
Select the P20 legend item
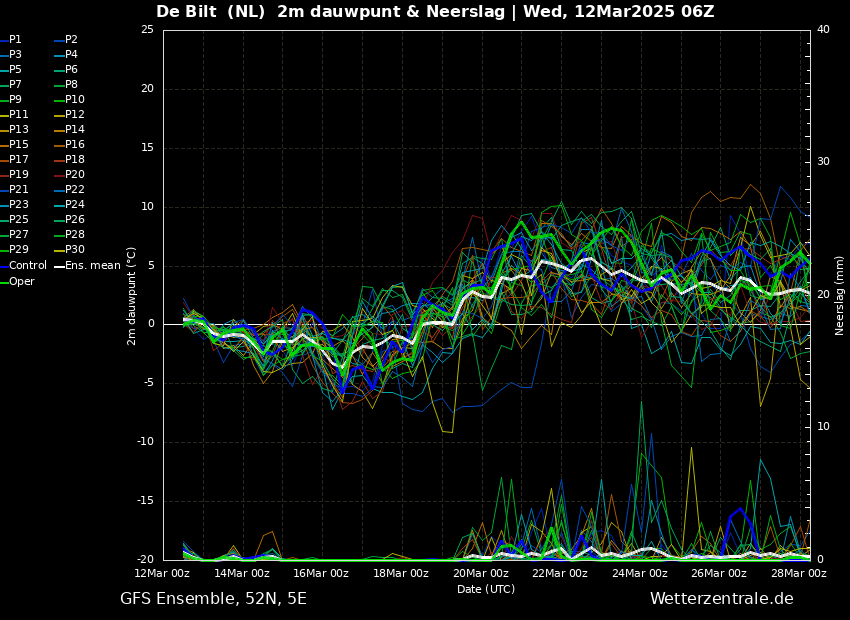(74, 175)
